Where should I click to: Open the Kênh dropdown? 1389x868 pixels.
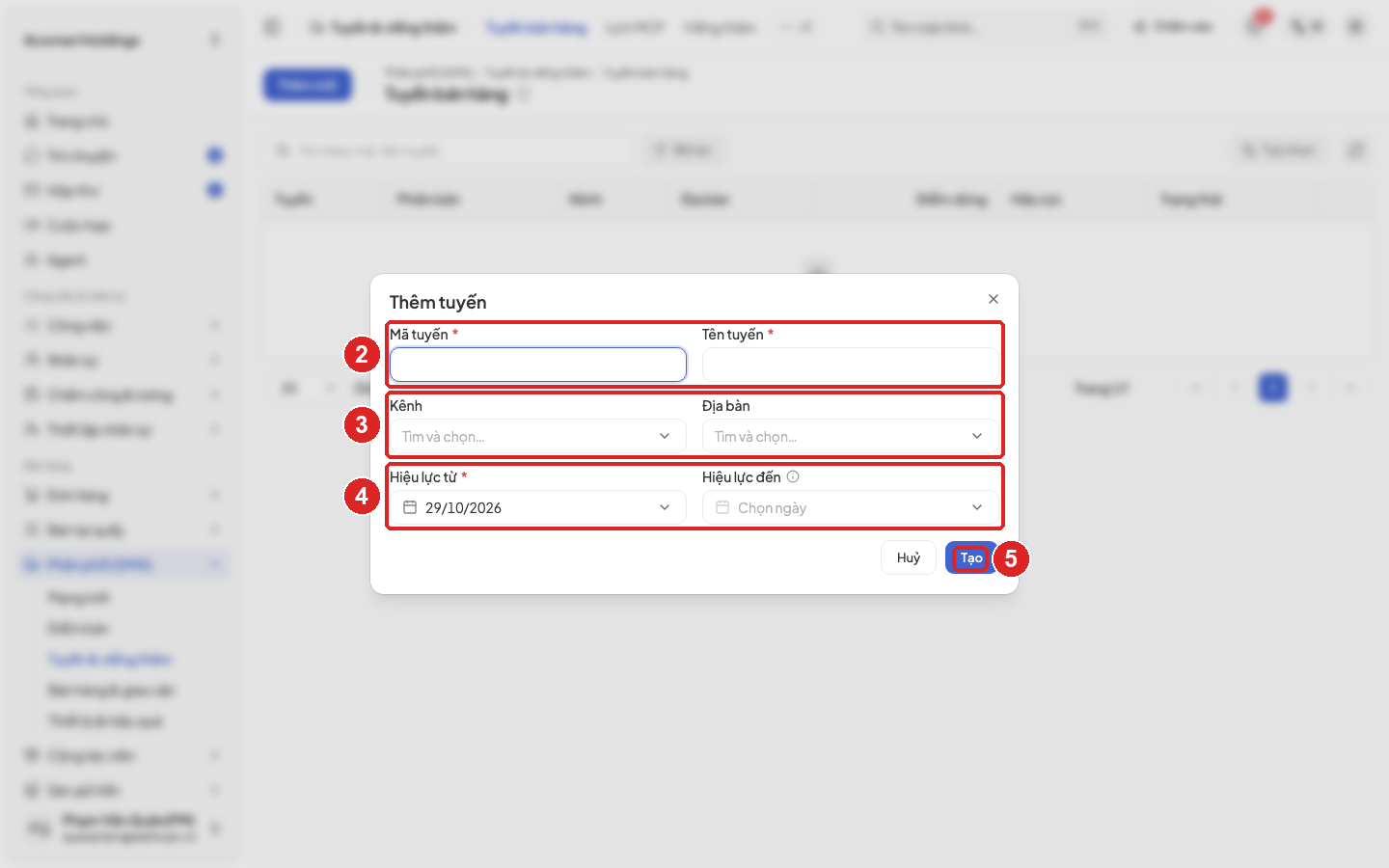(538, 436)
